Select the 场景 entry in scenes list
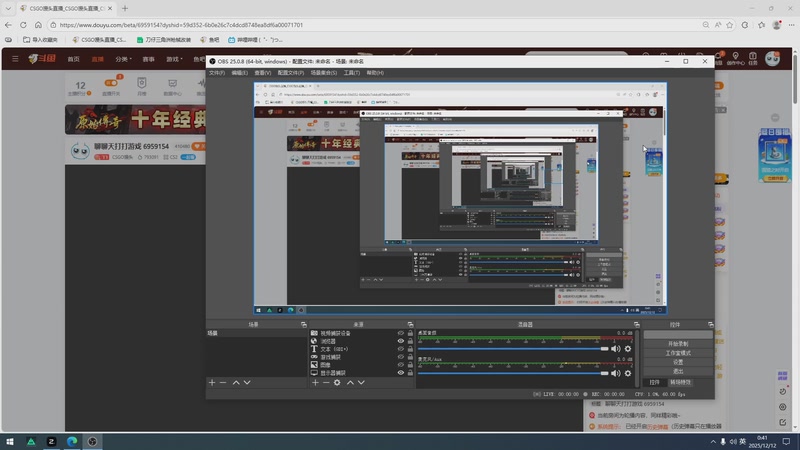 click(x=257, y=333)
